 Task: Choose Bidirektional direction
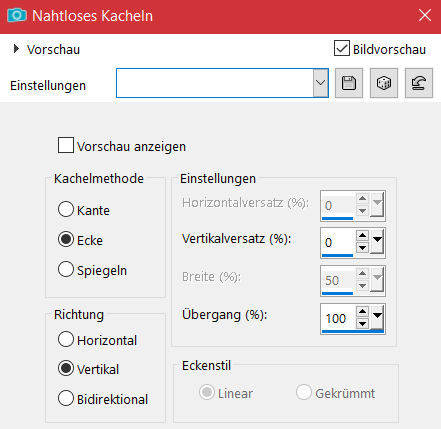[66, 398]
